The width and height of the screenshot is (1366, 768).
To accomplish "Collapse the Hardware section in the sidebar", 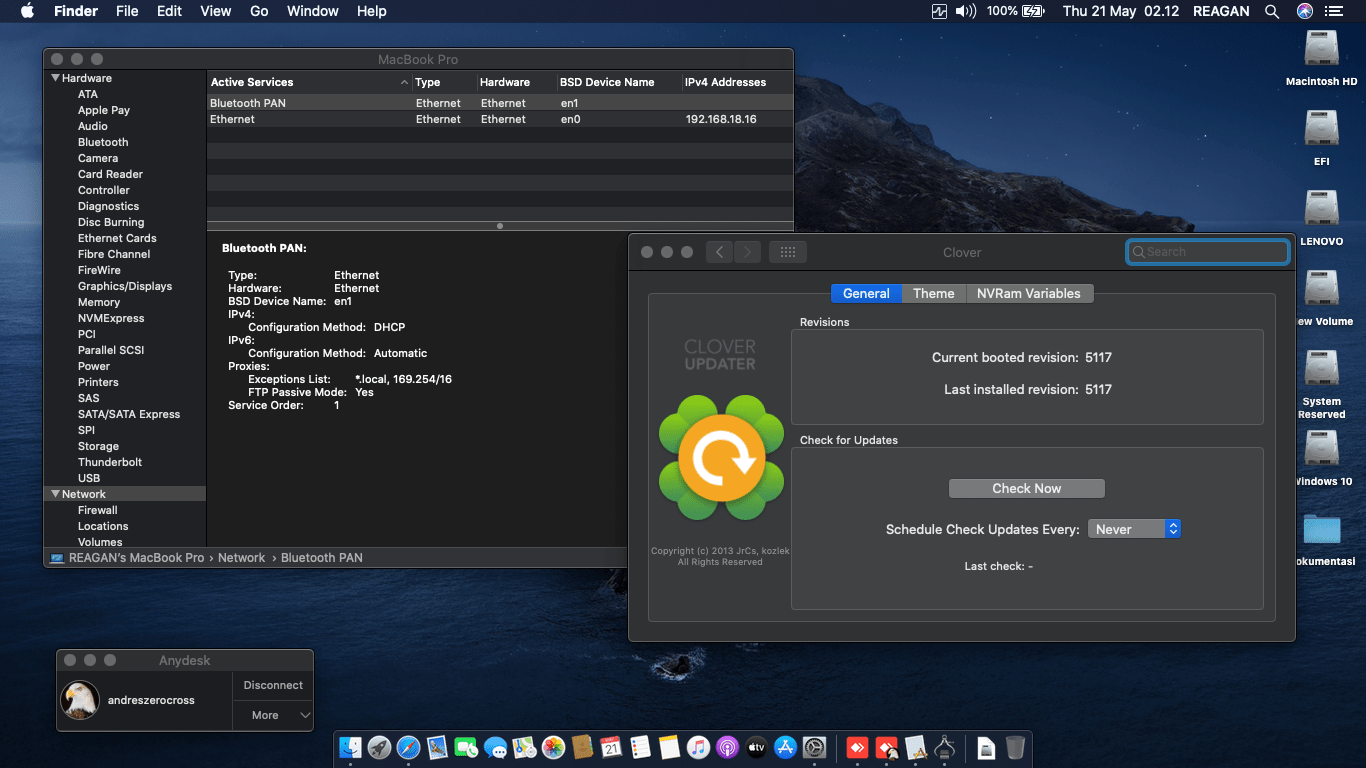I will (x=56, y=78).
